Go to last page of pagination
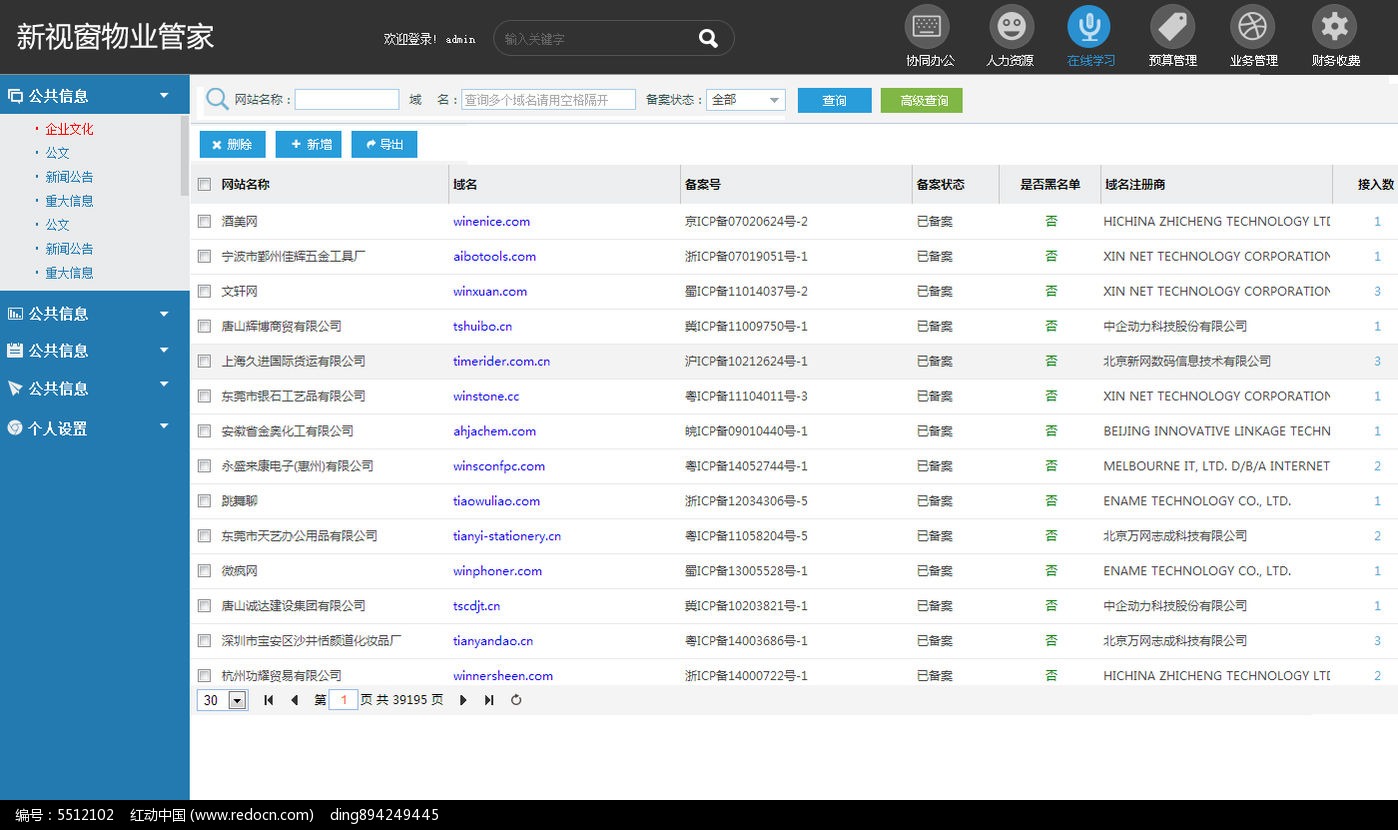 tap(489, 700)
